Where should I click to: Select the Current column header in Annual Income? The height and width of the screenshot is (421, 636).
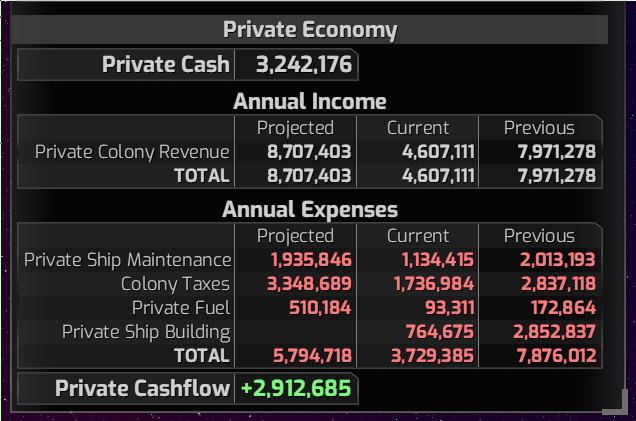418,128
